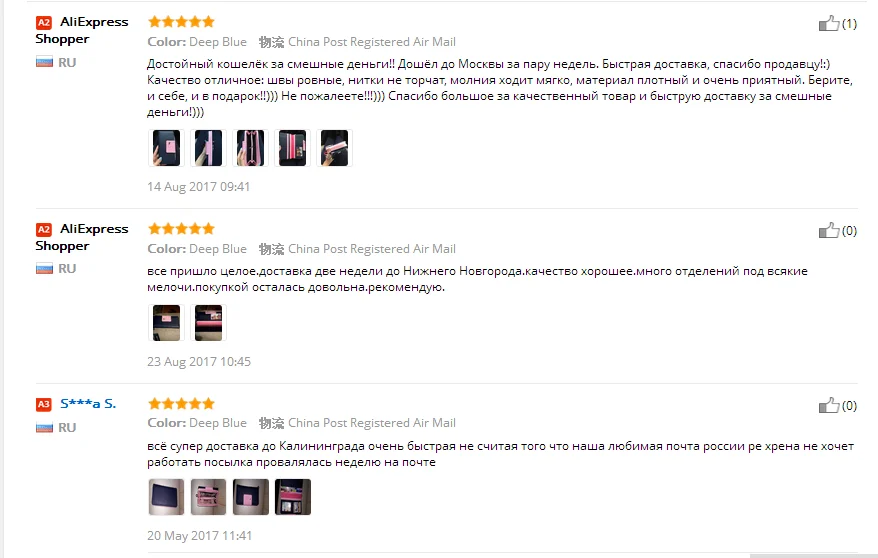Open last photo in 20 May review
Screen dimensions: 878x558
(x=292, y=497)
